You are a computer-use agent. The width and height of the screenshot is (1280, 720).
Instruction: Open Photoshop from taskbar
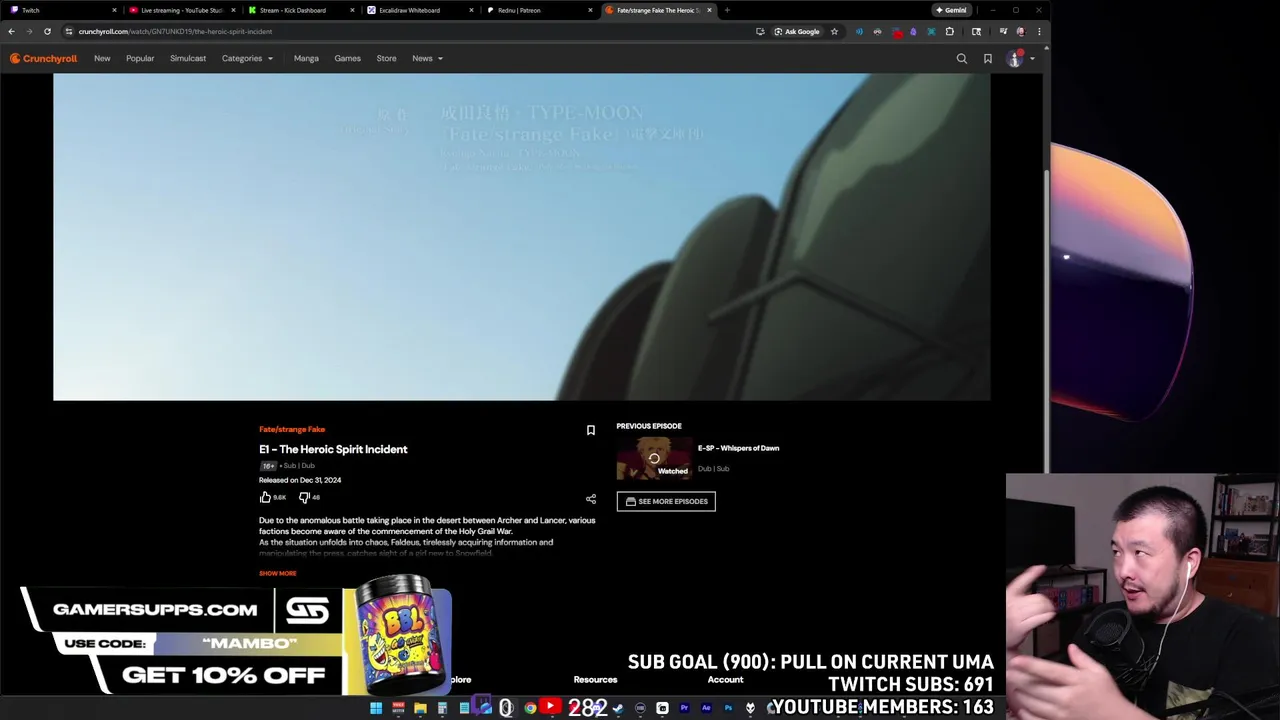[x=728, y=708]
